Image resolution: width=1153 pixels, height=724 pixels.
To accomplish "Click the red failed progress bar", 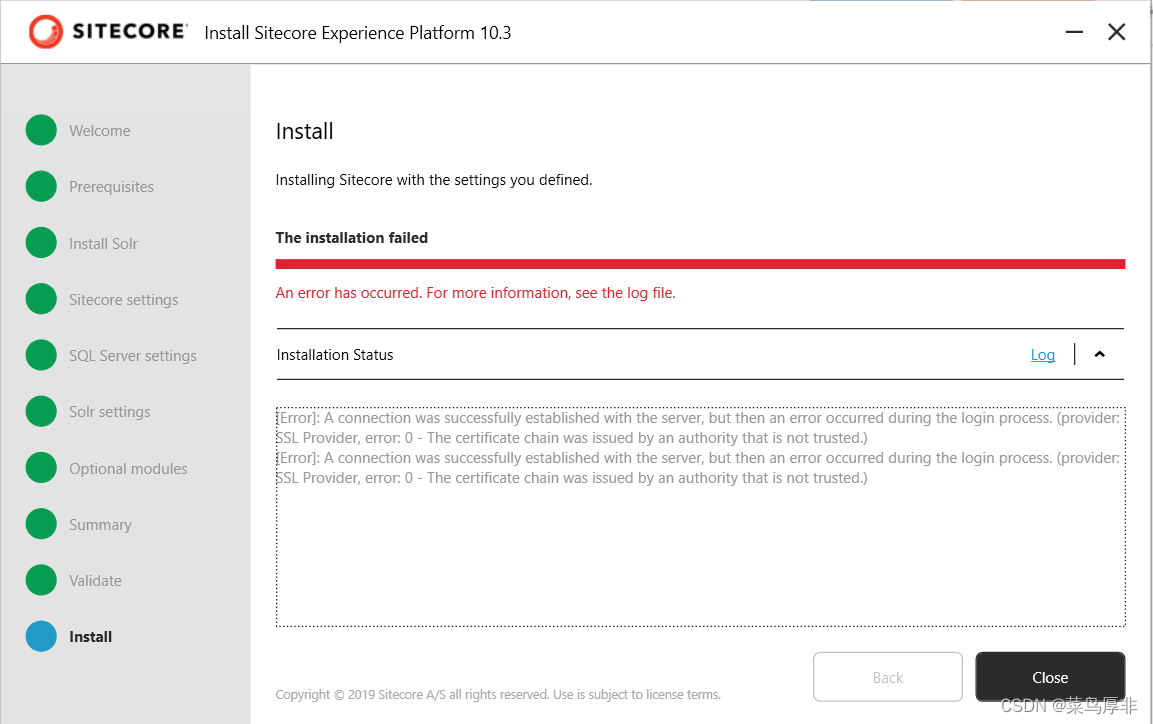I will click(x=700, y=264).
